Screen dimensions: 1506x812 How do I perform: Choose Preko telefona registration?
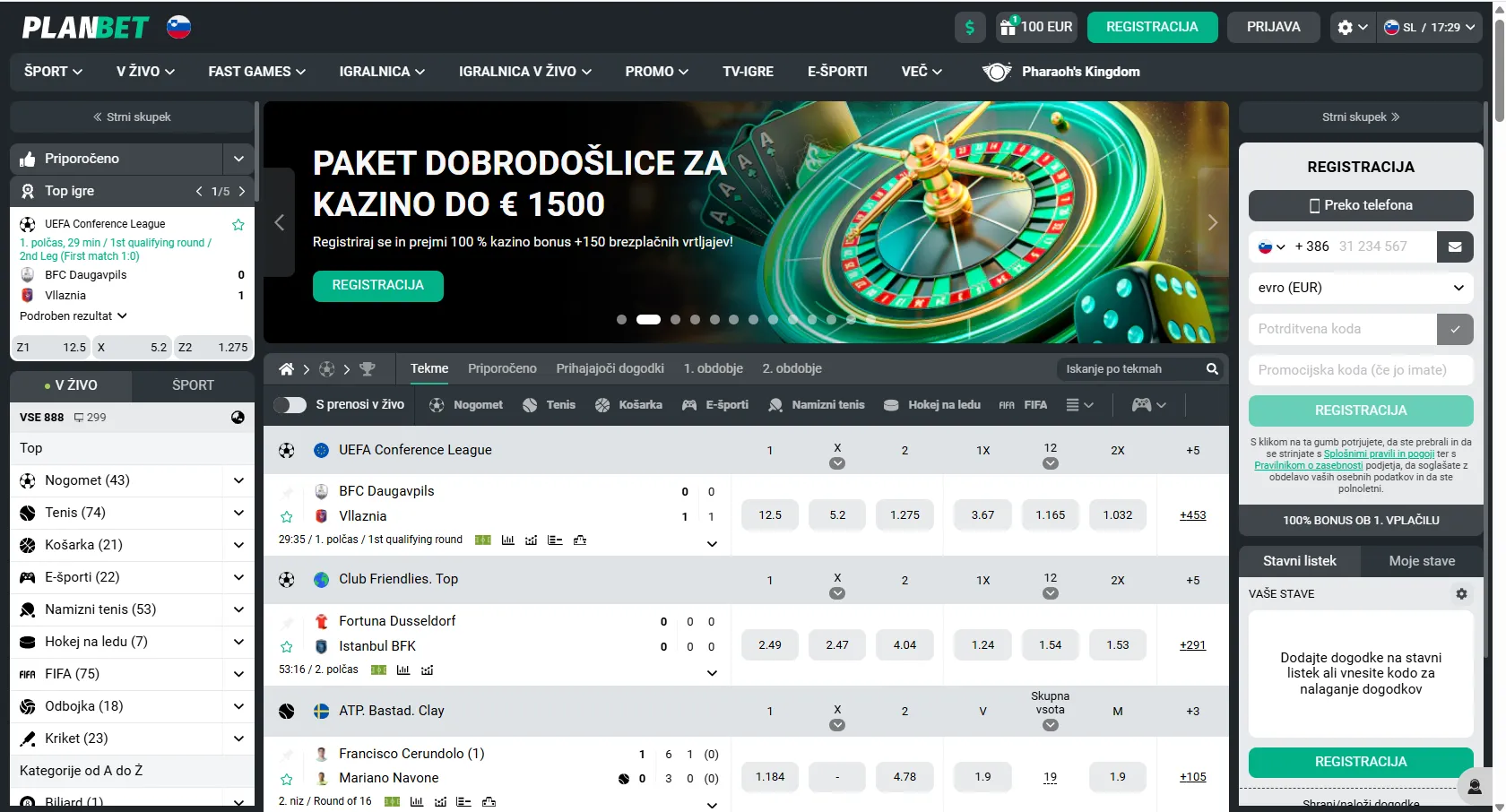1361,205
